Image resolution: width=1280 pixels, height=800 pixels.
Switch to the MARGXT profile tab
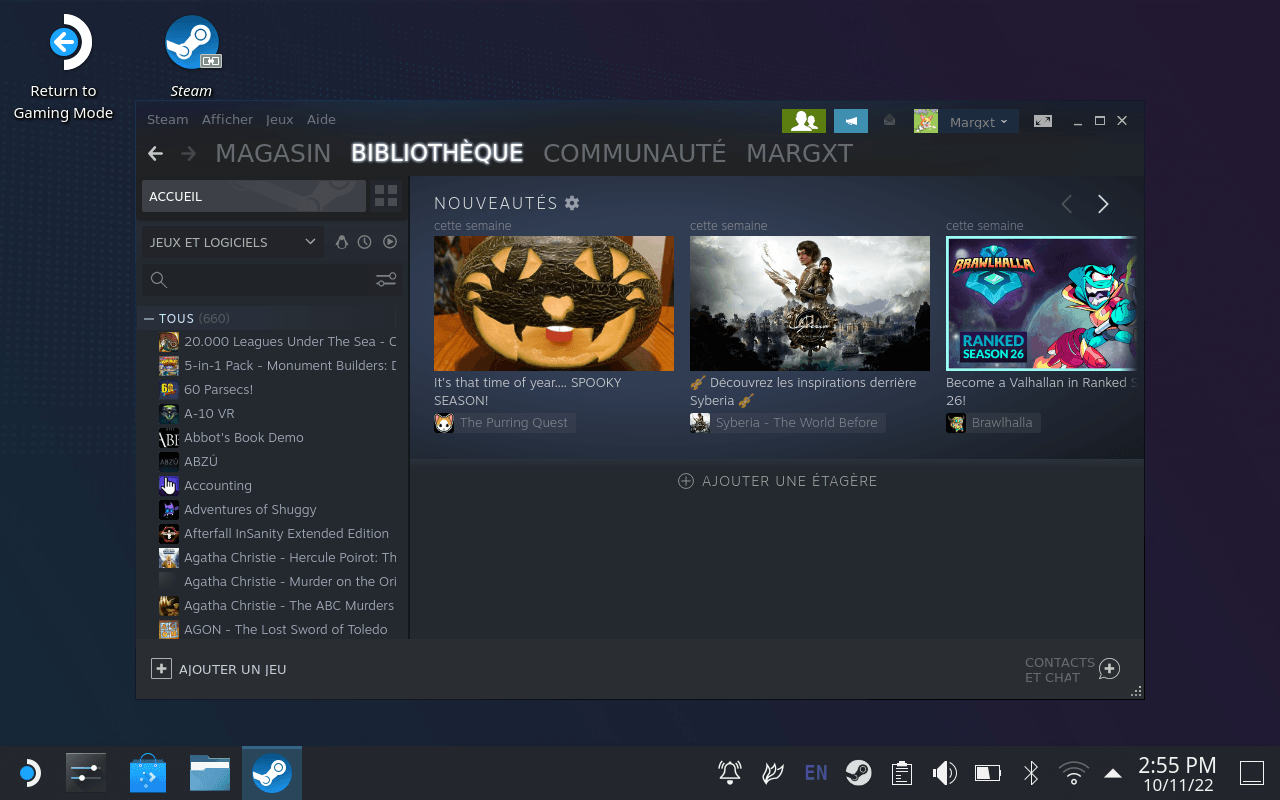point(800,153)
